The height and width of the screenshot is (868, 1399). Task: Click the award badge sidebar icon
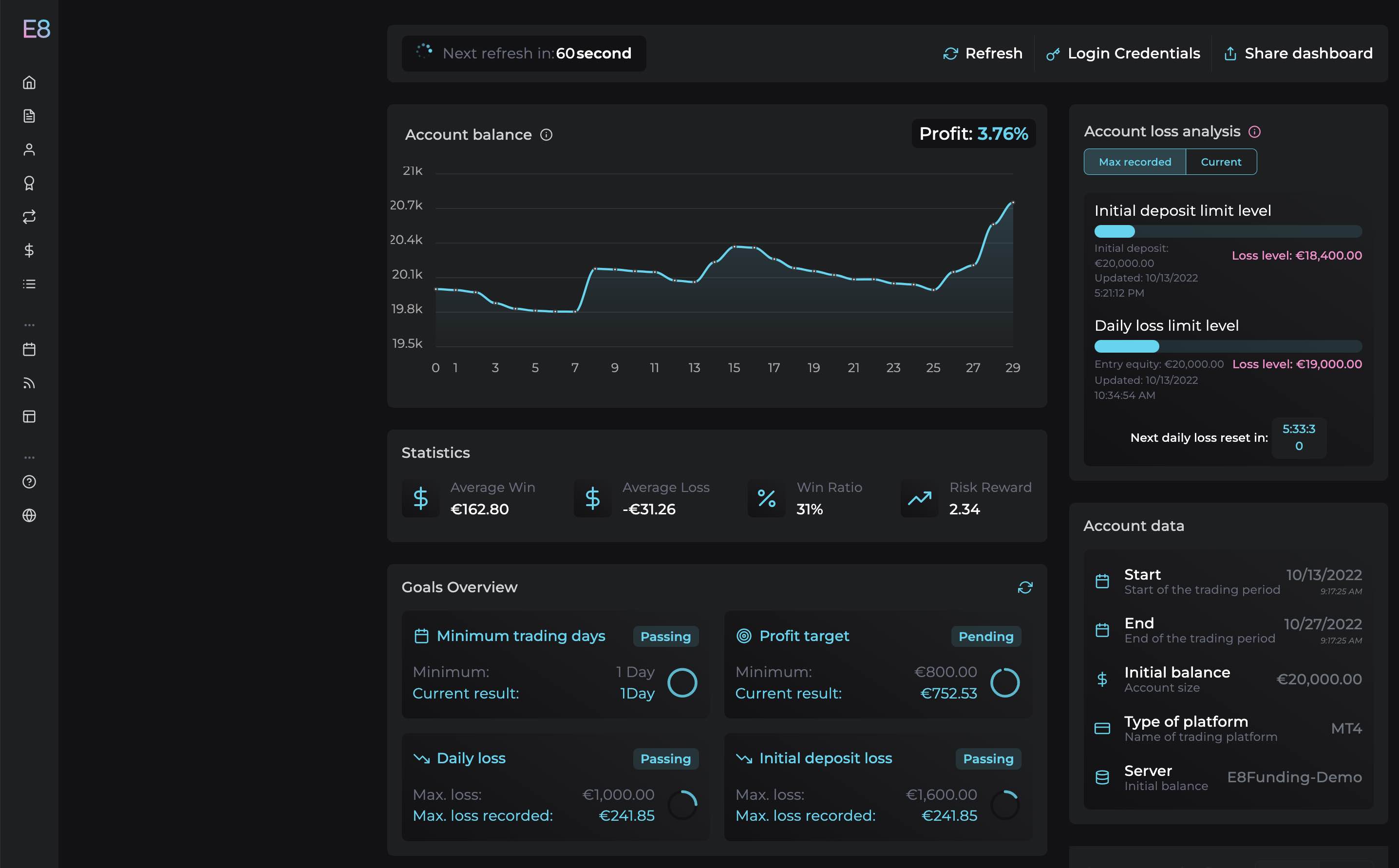[x=29, y=183]
